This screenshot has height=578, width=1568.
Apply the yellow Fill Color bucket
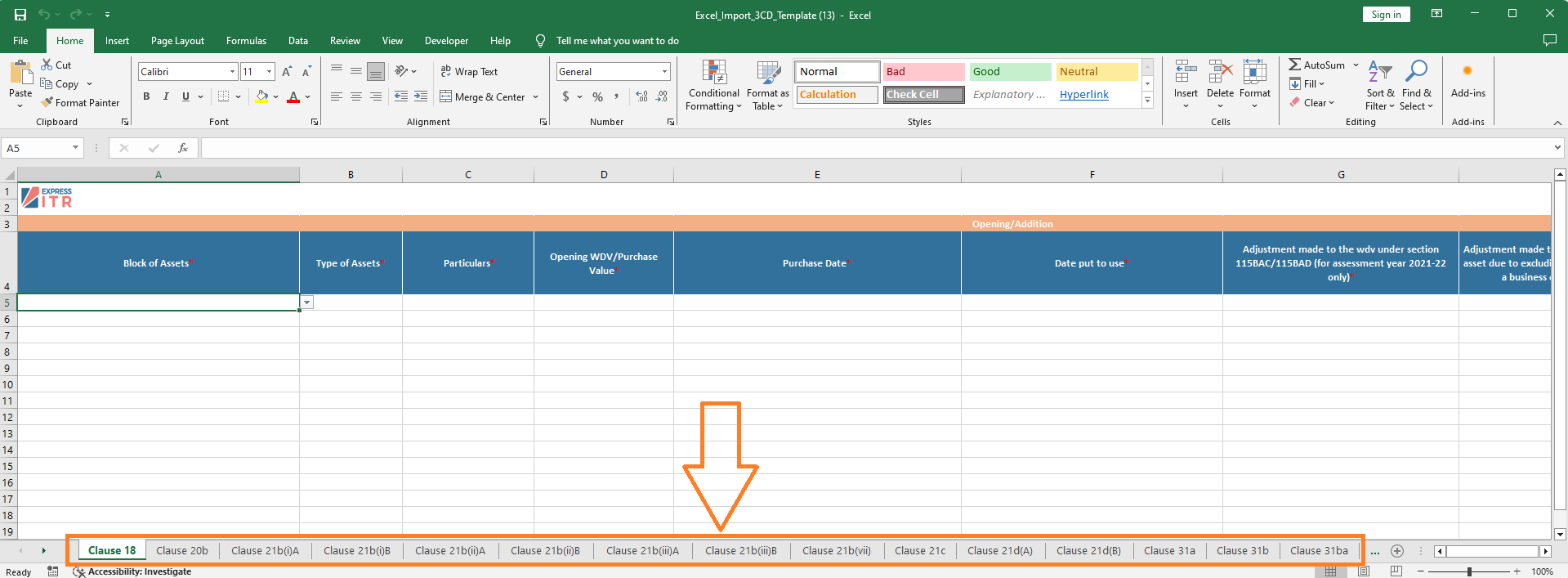point(261,96)
